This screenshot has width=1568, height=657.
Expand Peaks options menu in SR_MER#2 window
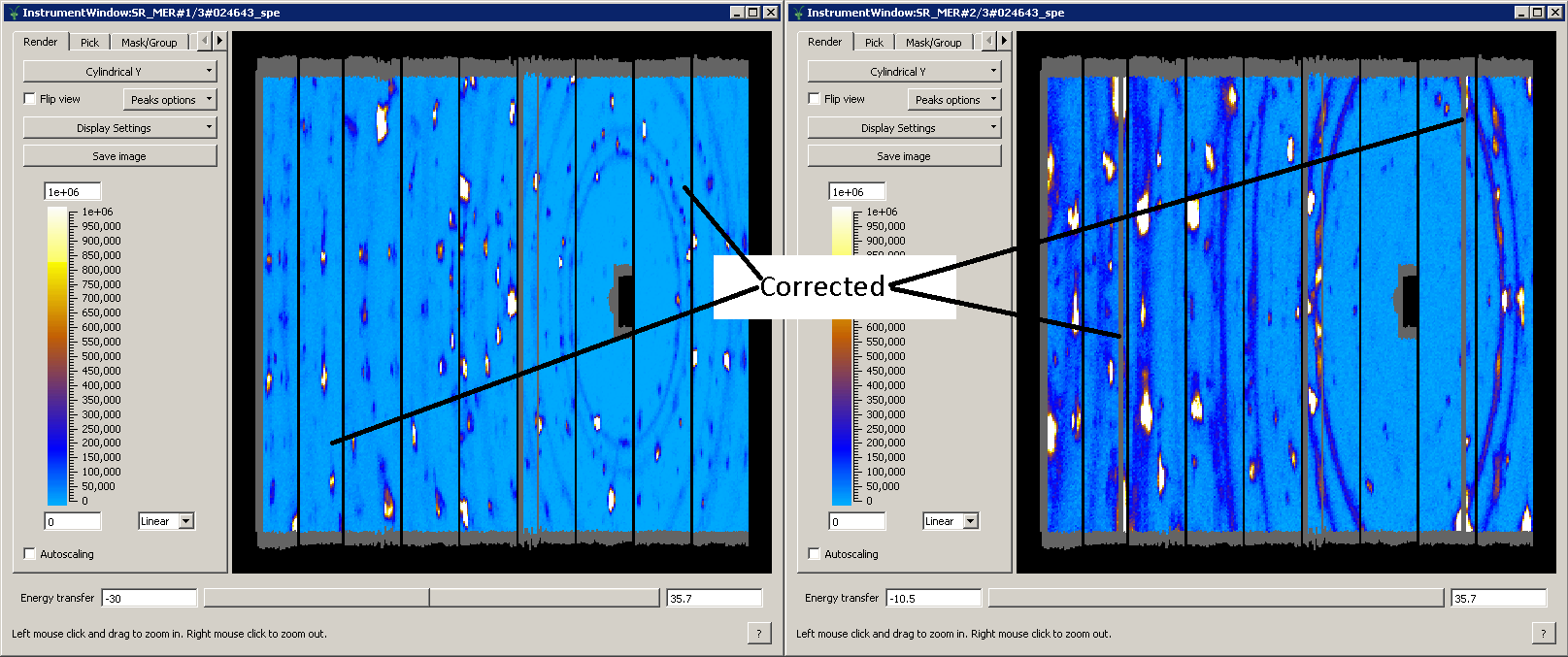(x=955, y=100)
